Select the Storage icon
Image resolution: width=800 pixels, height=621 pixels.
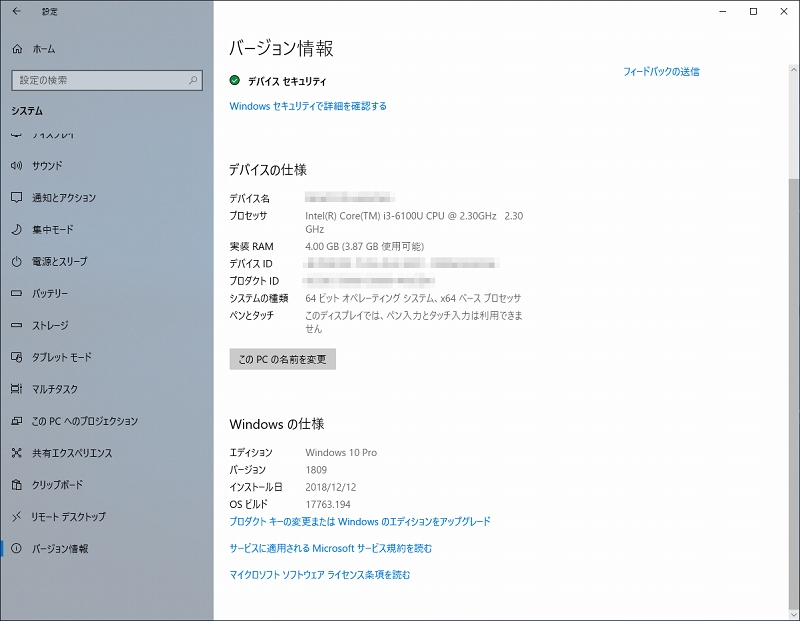click(x=17, y=325)
